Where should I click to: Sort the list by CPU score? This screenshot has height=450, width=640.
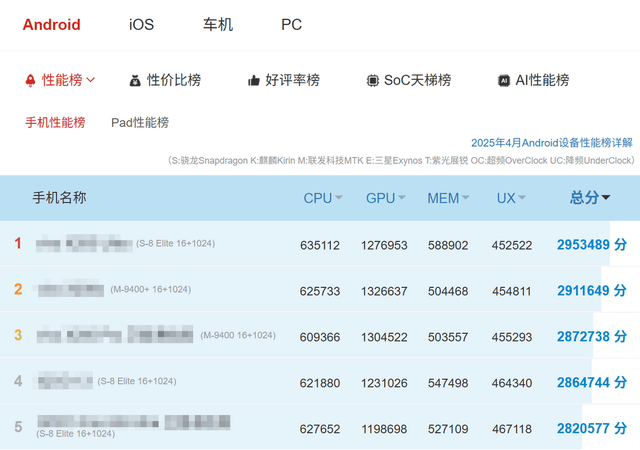click(x=322, y=198)
